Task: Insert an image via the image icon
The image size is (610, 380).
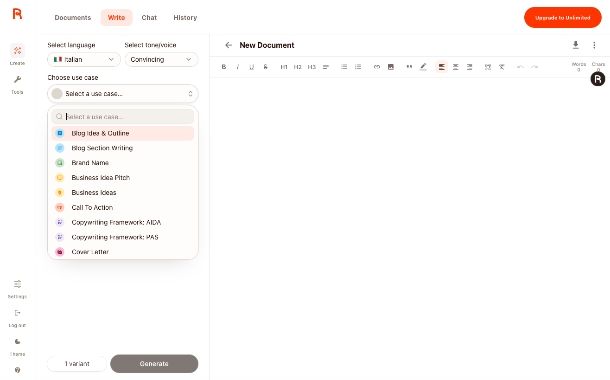Action: (x=391, y=67)
